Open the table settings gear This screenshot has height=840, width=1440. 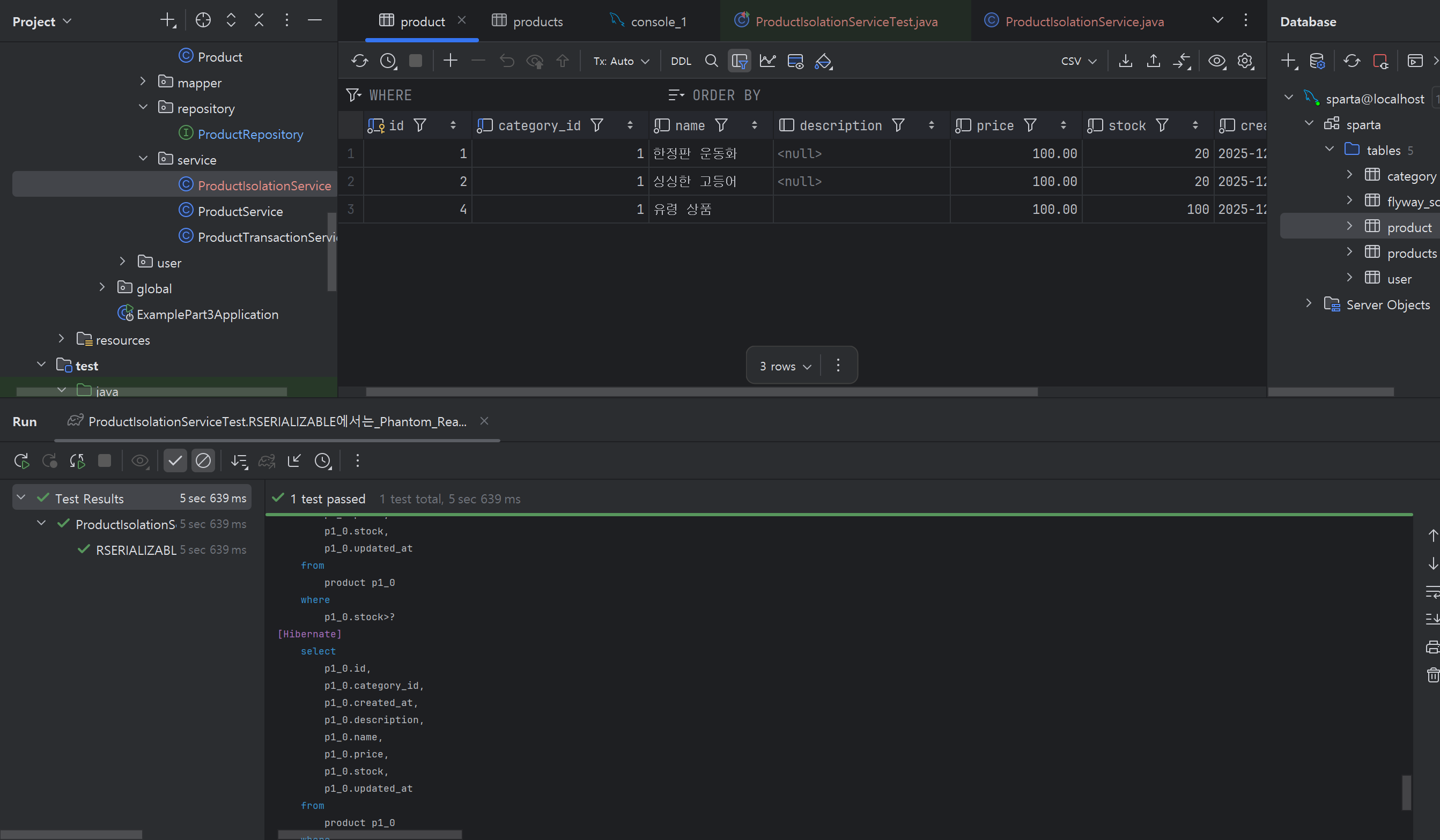[x=1245, y=61]
